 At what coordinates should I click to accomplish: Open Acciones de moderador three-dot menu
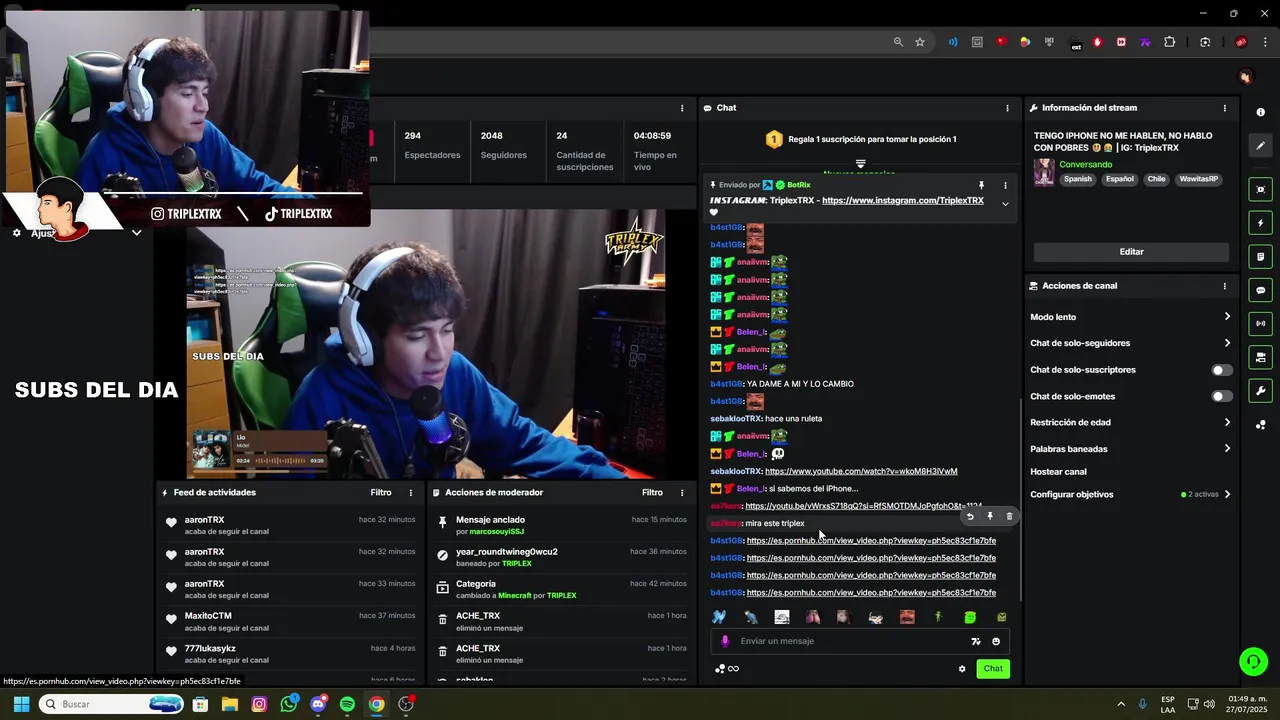tap(682, 493)
